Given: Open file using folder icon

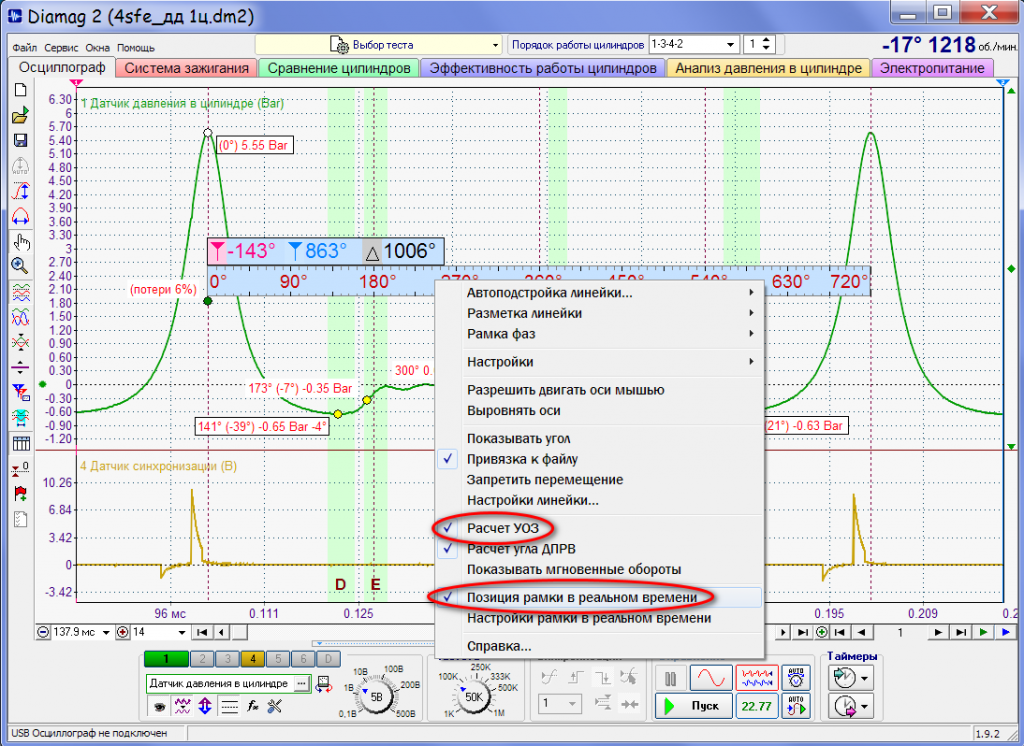Looking at the screenshot, I should click(21, 116).
